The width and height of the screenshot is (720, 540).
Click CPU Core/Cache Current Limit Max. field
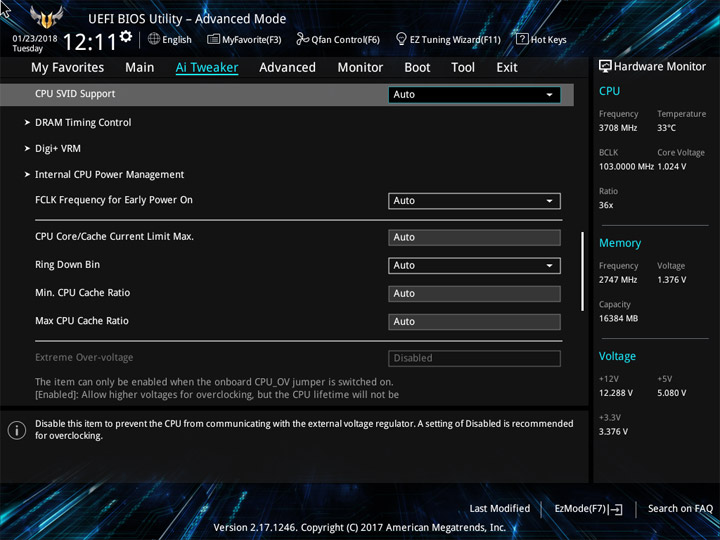point(474,237)
